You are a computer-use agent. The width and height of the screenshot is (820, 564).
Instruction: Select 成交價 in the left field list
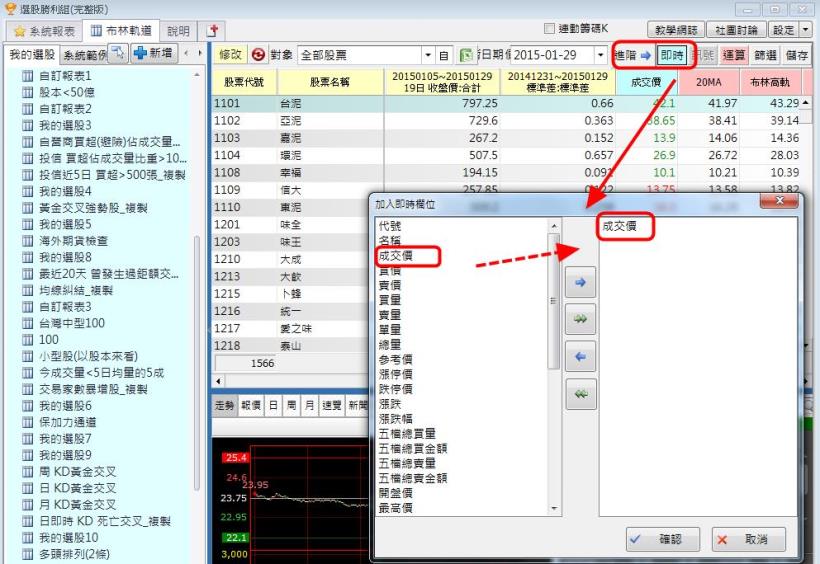396,256
